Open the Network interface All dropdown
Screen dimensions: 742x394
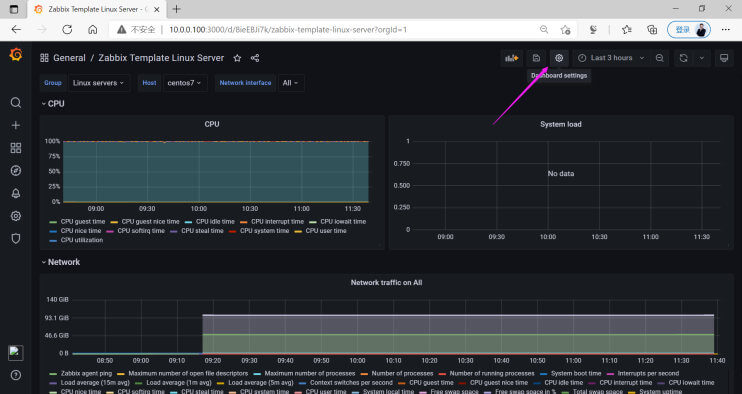[291, 83]
